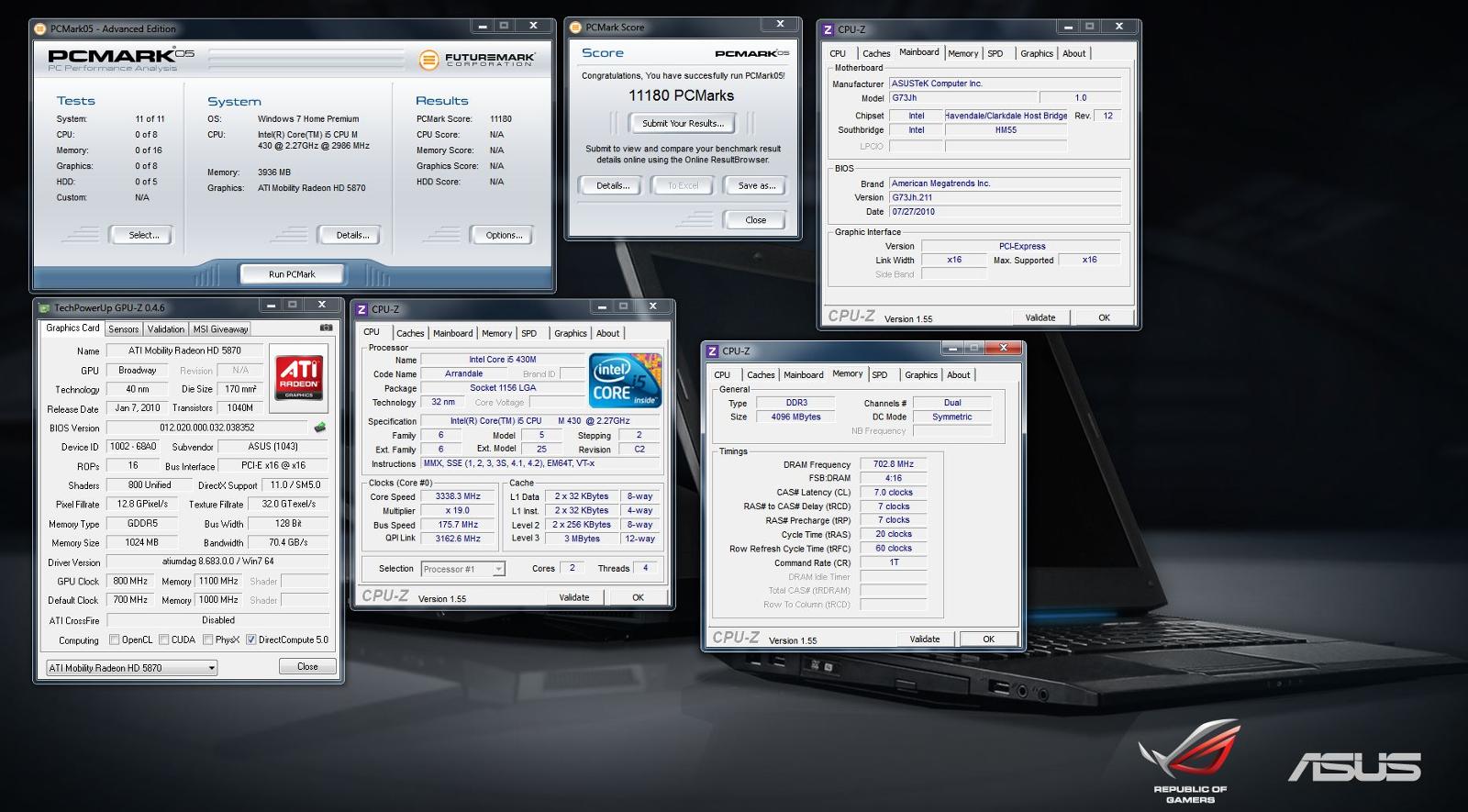1468x812 pixels.
Task: Click the BIOS Date 07/27/2010 field
Action: 1005,211
